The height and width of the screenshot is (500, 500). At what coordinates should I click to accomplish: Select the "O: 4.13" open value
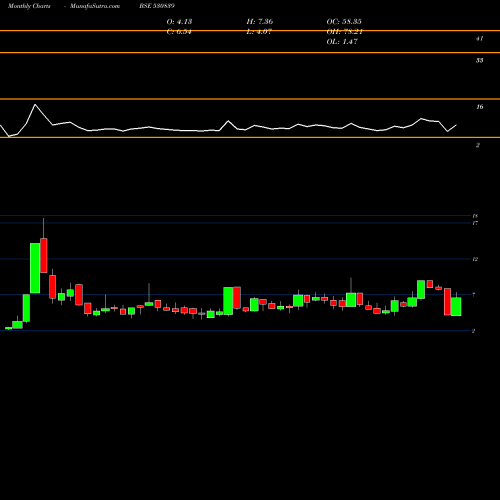point(179,22)
